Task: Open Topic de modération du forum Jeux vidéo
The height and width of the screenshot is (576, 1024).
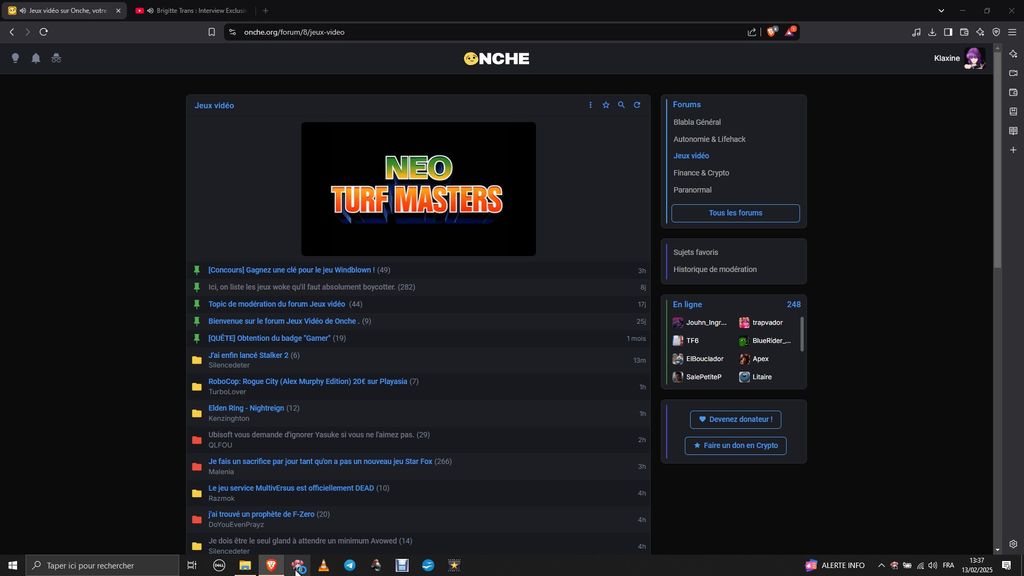Action: pos(277,304)
